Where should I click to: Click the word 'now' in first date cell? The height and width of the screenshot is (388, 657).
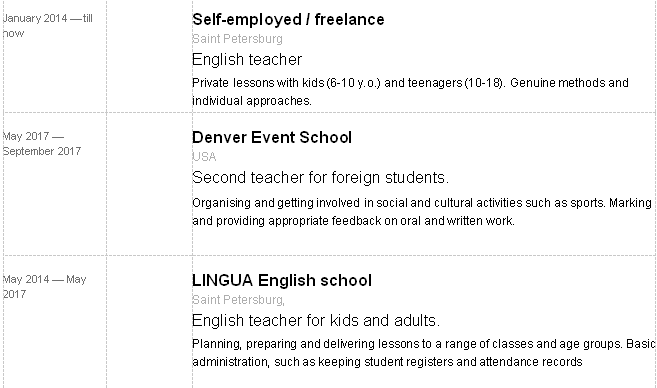pos(13,34)
